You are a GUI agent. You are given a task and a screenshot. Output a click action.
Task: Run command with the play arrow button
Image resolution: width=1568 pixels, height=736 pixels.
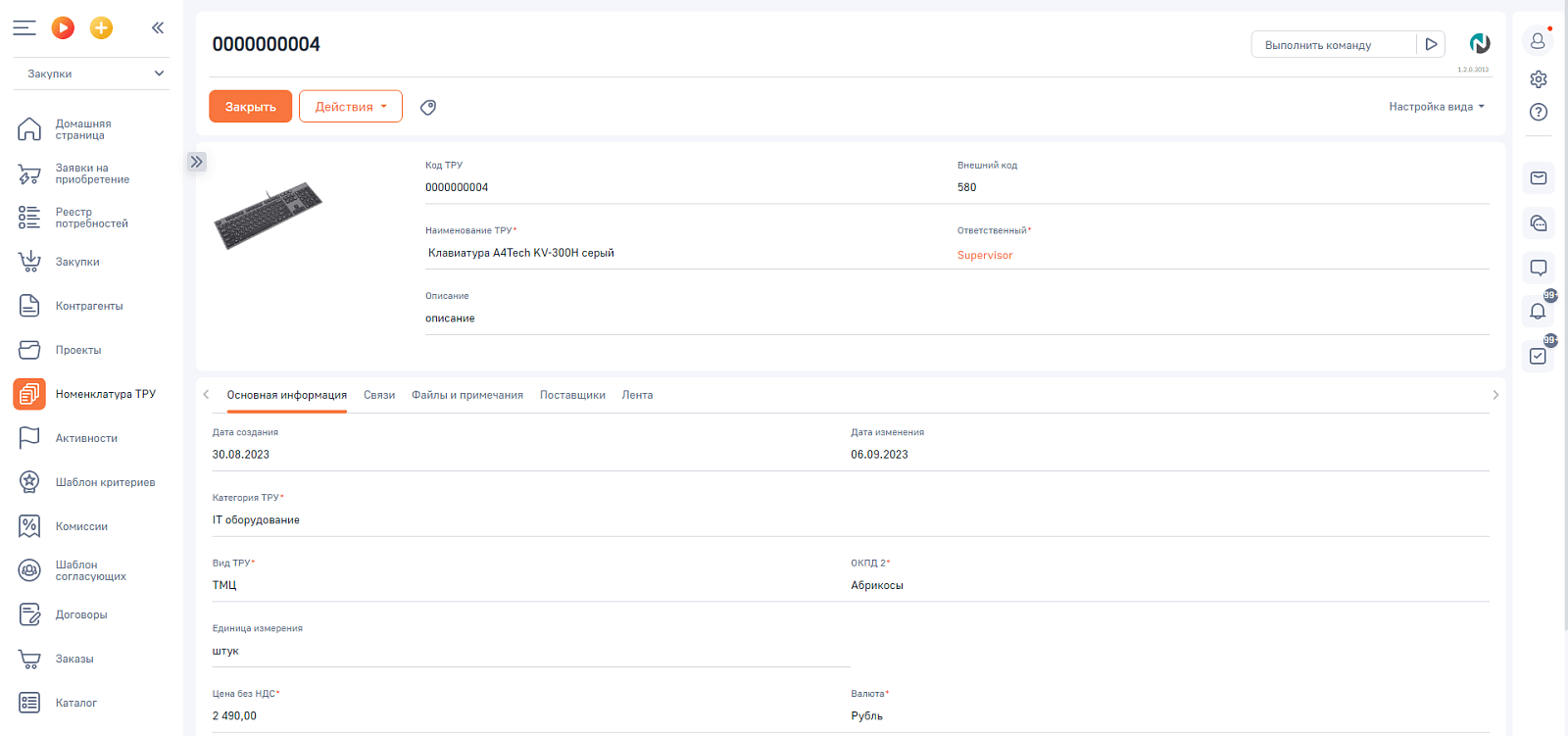click(1431, 45)
